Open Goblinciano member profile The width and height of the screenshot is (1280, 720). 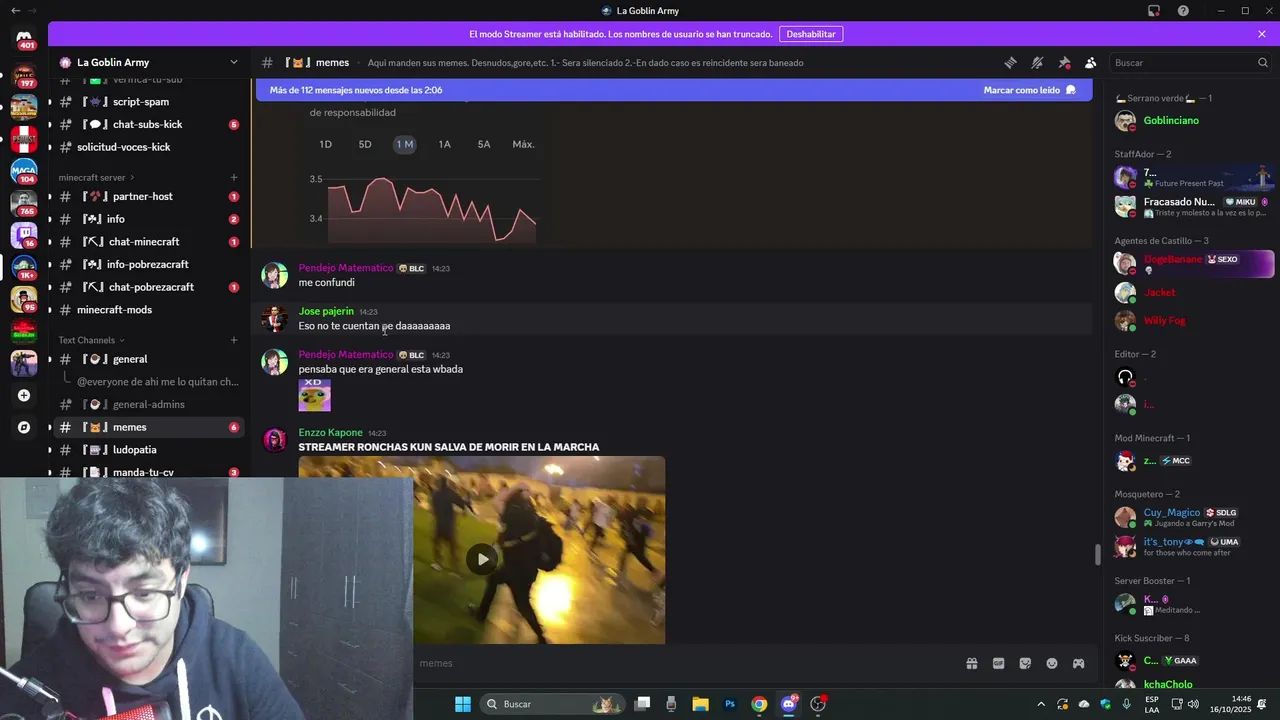tap(1192, 121)
